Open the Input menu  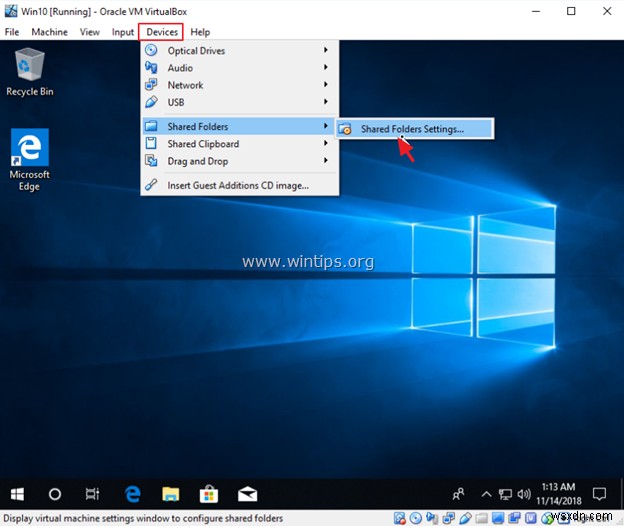(x=123, y=32)
